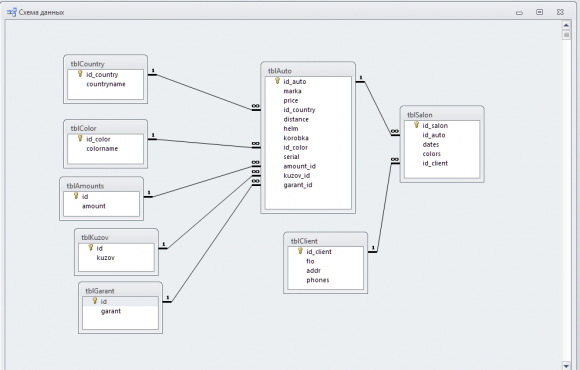Click the key icon next to id_salon

pyautogui.click(x=416, y=125)
